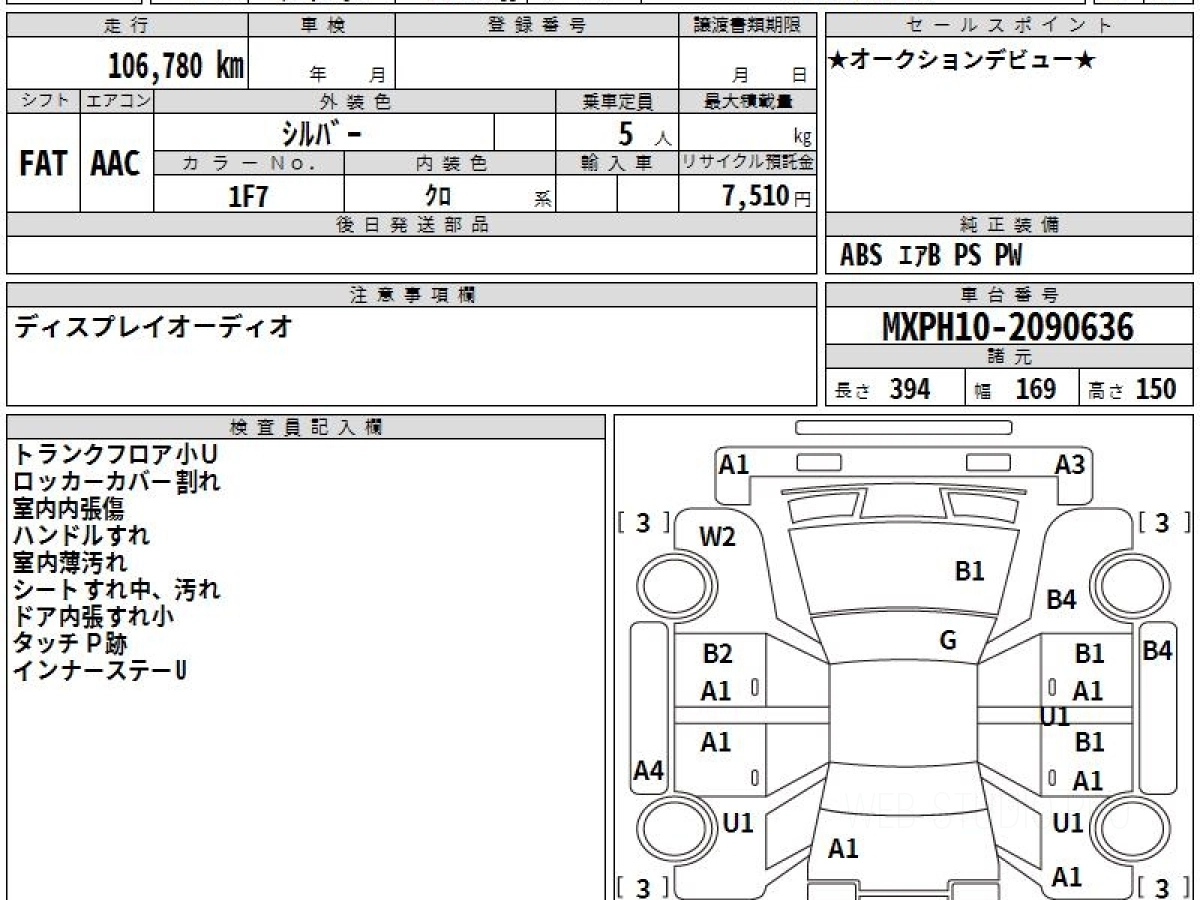Select the 最大積載量 header

coord(747,101)
